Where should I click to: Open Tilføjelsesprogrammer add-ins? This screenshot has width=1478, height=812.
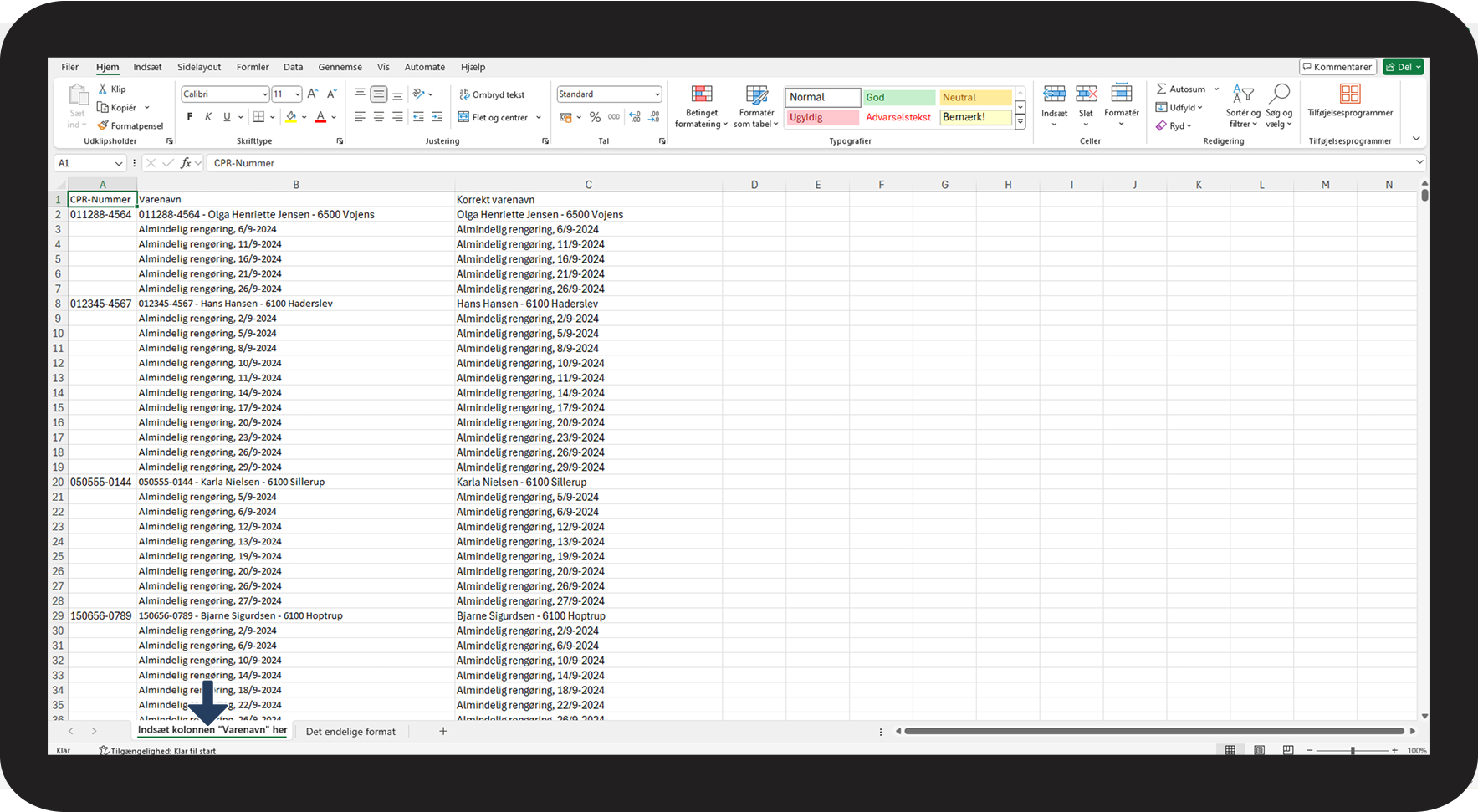(x=1349, y=100)
